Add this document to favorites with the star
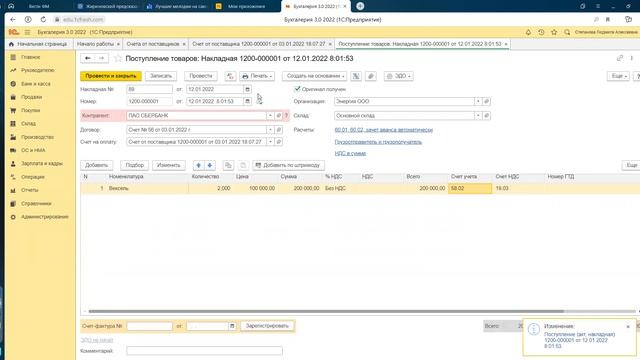This screenshot has width=640, height=360. [118, 58]
